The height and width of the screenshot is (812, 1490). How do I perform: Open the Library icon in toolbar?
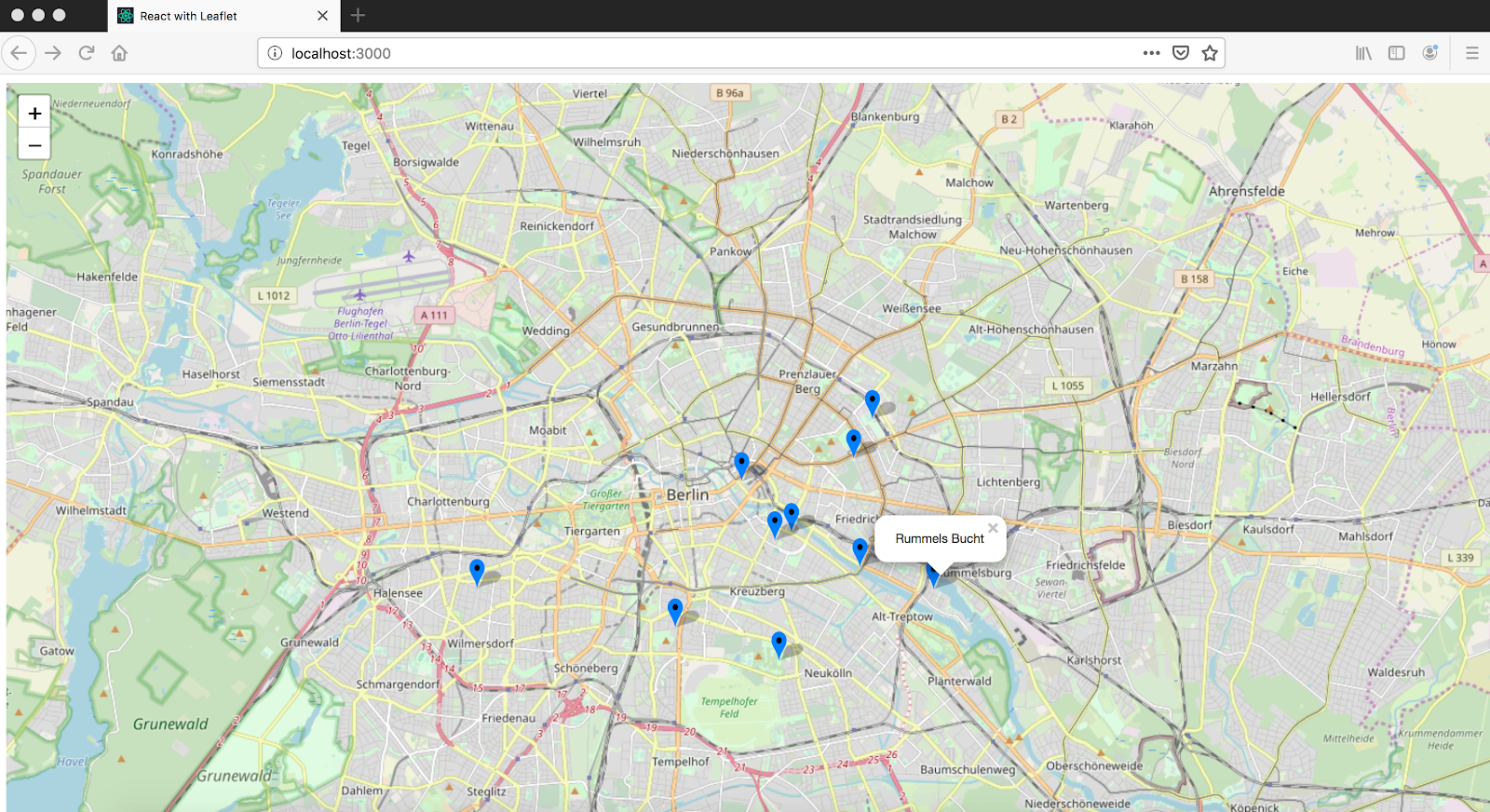1363,53
